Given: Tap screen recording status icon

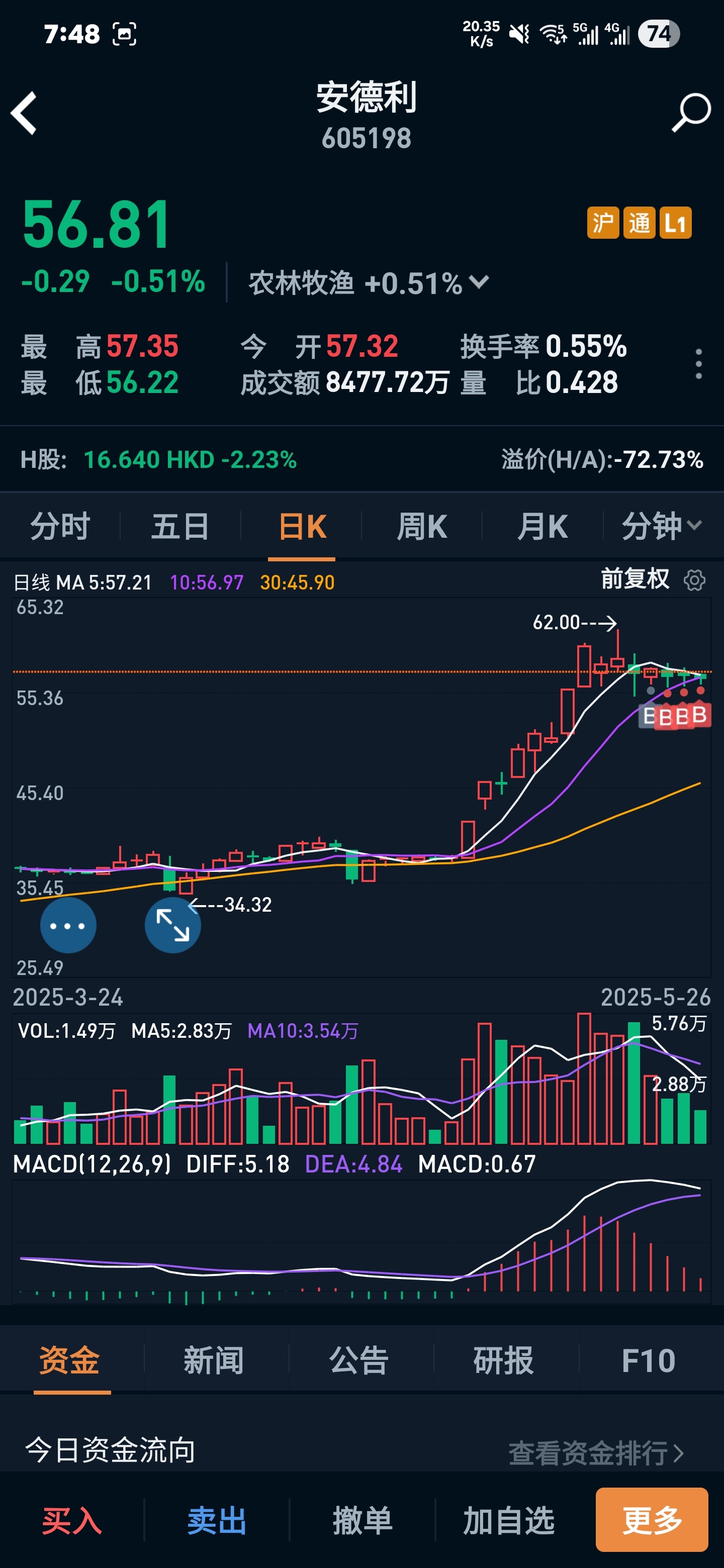Looking at the screenshot, I should tap(124, 34).
